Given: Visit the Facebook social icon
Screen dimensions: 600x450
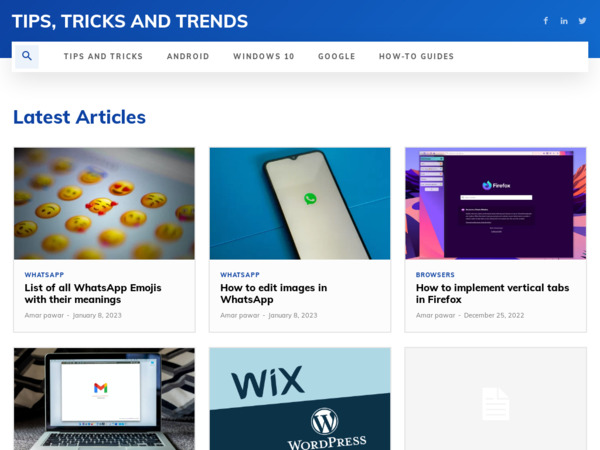Looking at the screenshot, I should click(546, 21).
